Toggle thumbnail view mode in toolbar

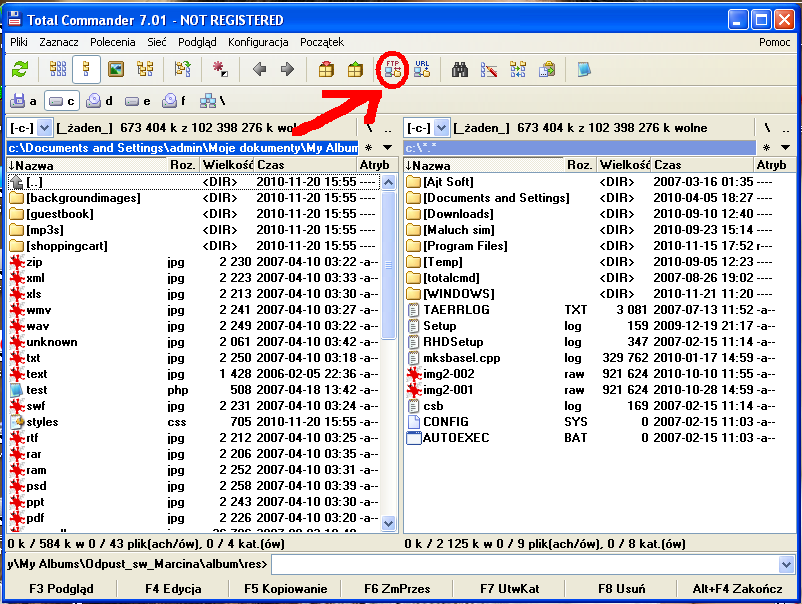coord(116,70)
